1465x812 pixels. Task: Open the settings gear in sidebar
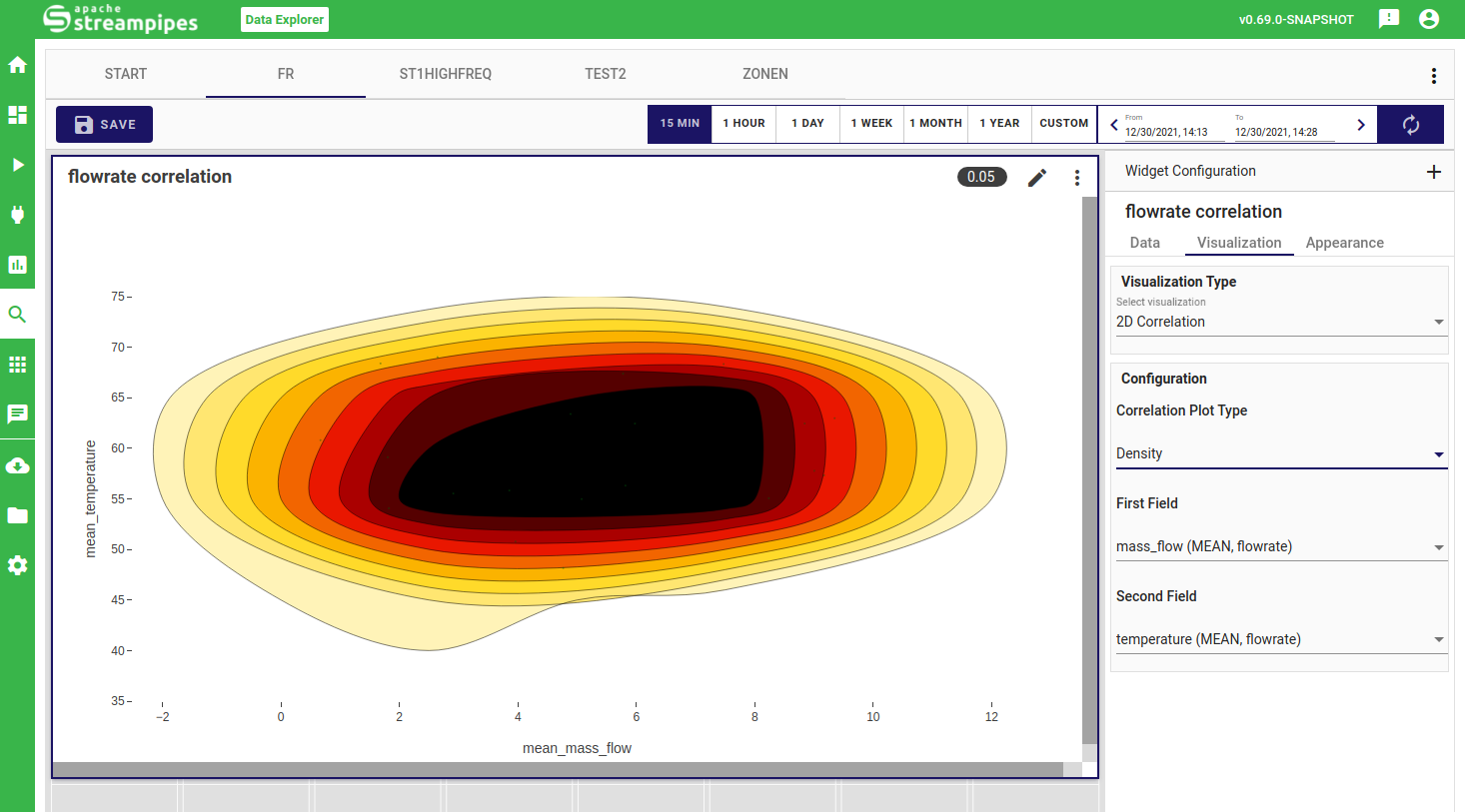(x=17, y=565)
